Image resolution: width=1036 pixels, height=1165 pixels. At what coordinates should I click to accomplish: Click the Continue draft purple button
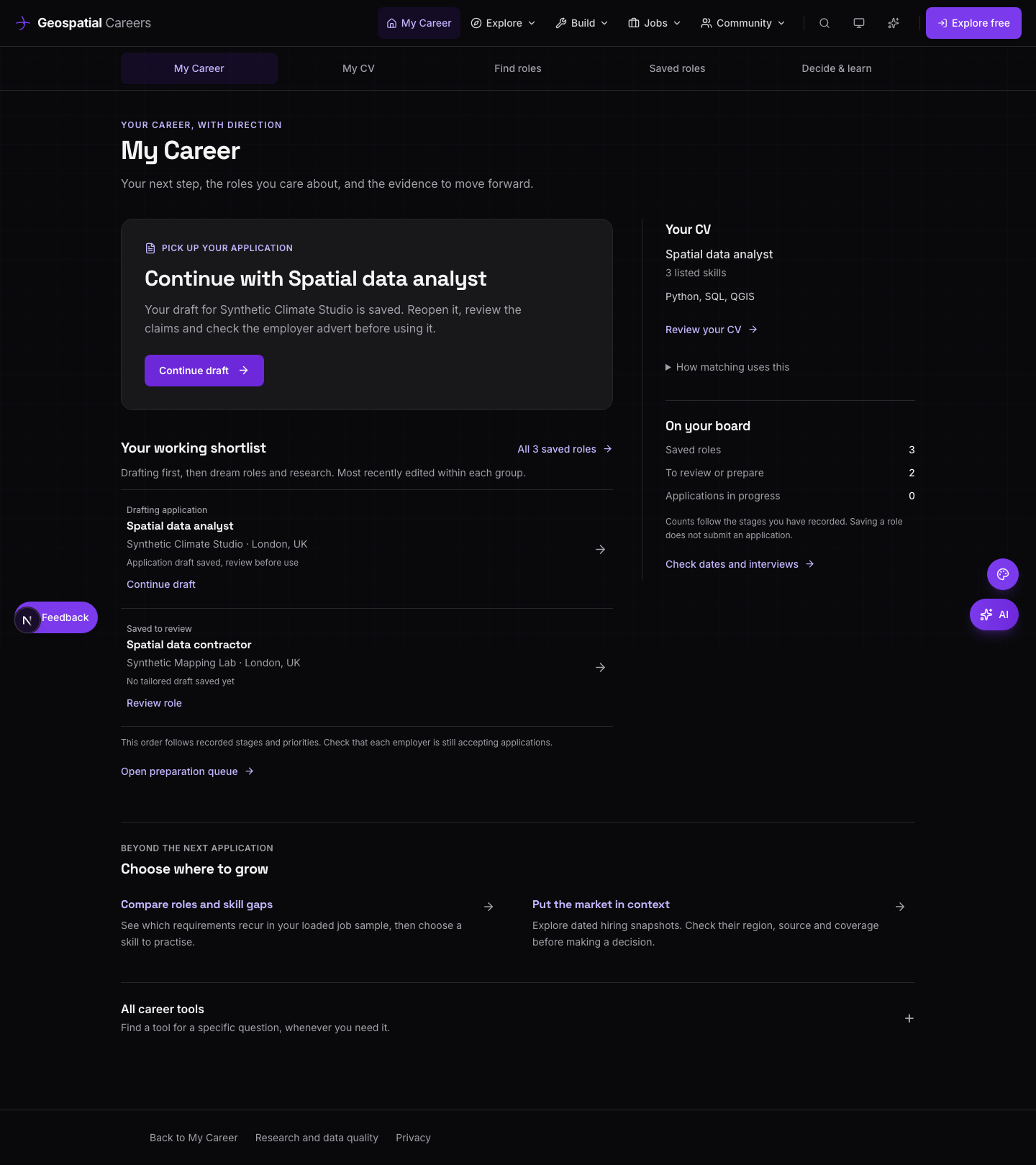[x=204, y=371]
